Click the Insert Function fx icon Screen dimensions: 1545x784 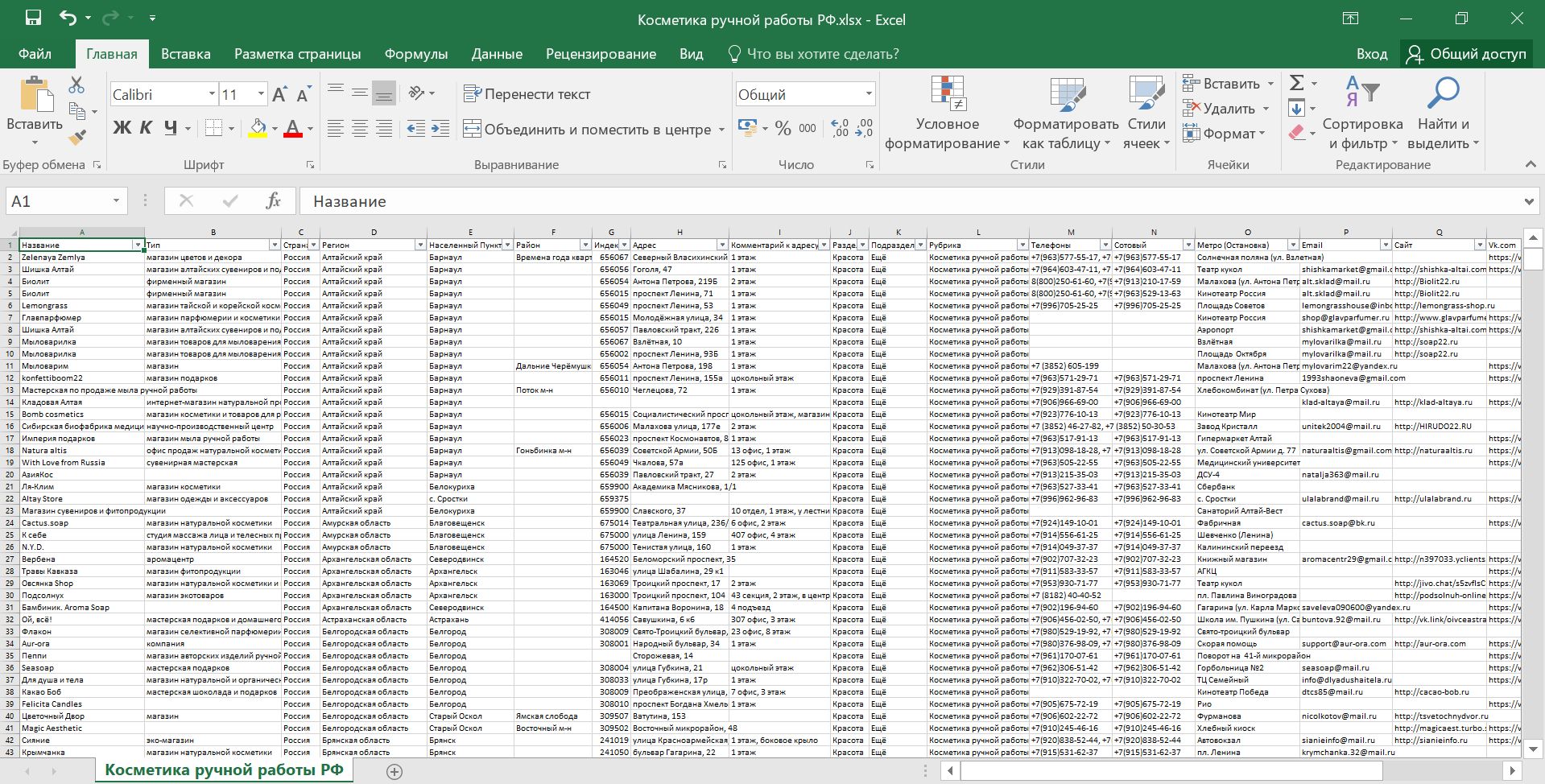point(273,201)
